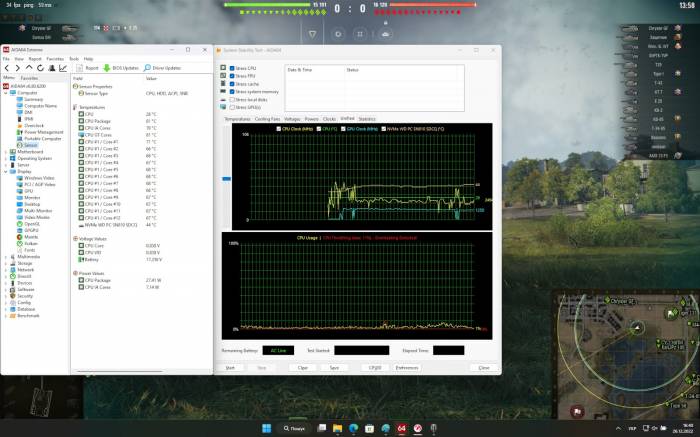Open Favorites manager user icon in the toolbar
The image size is (700, 437).
click(x=52, y=68)
